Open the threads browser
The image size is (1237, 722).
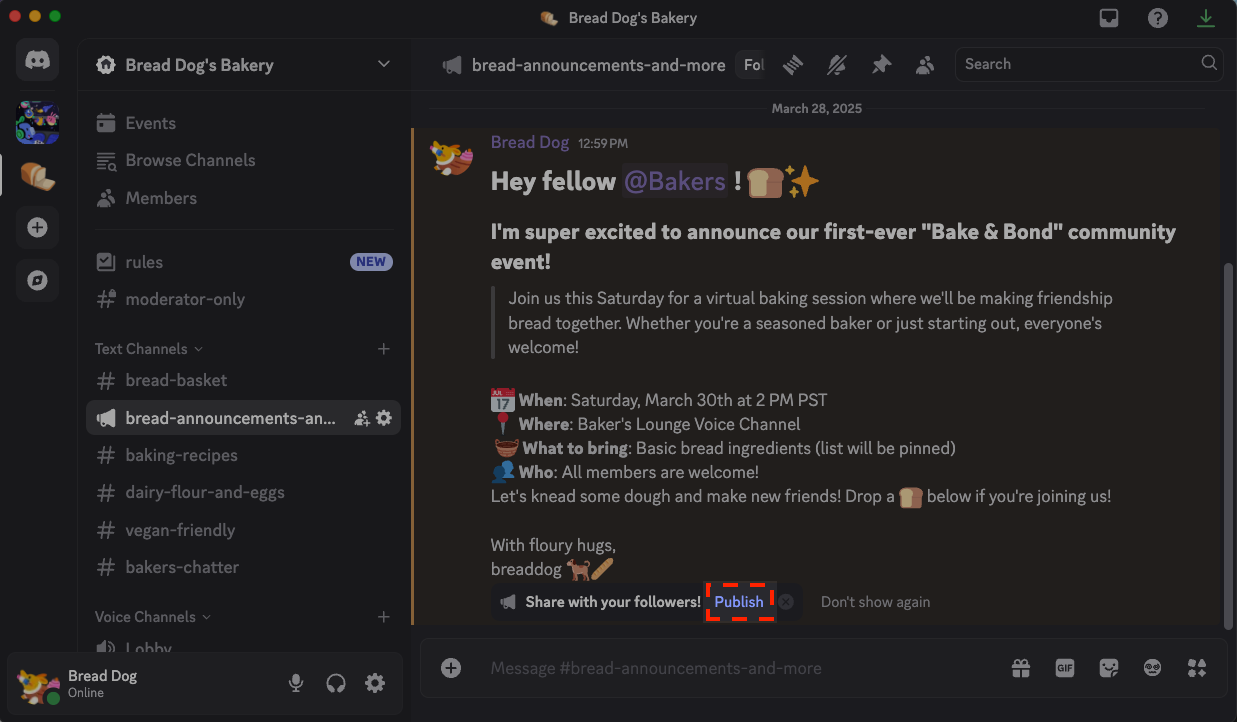[x=792, y=64]
